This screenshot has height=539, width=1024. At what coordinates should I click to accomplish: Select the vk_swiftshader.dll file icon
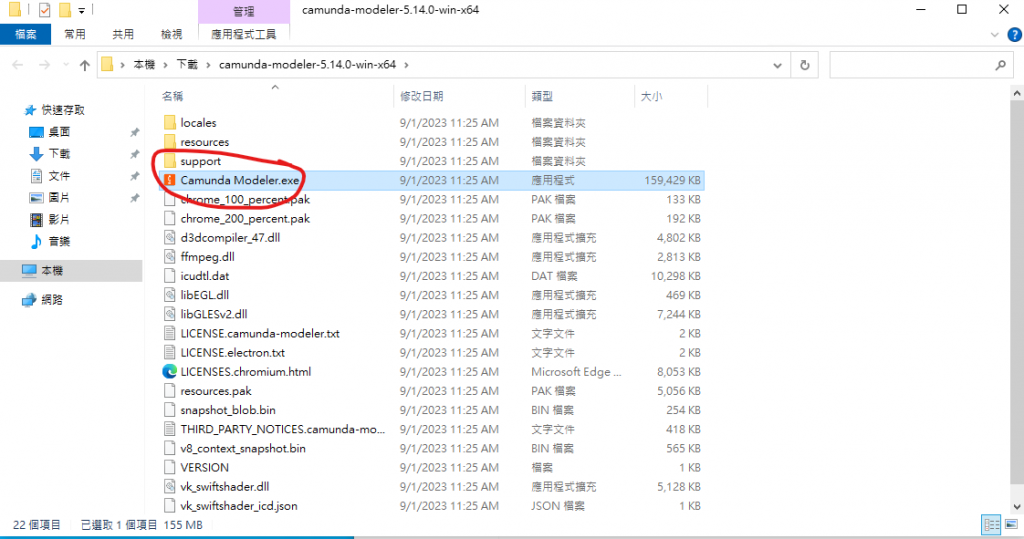[x=170, y=487]
